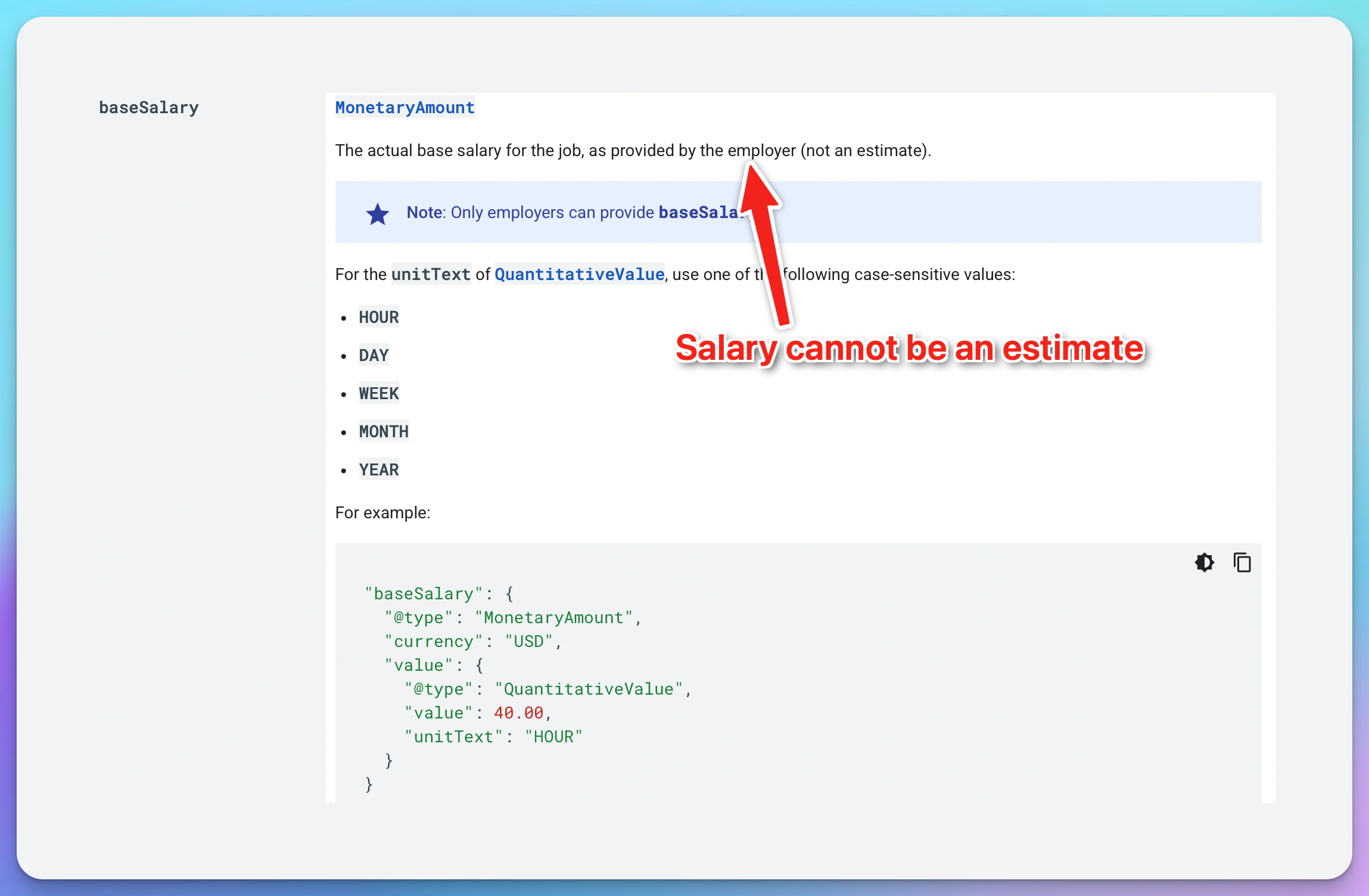Click the HOUR list value

point(379,317)
